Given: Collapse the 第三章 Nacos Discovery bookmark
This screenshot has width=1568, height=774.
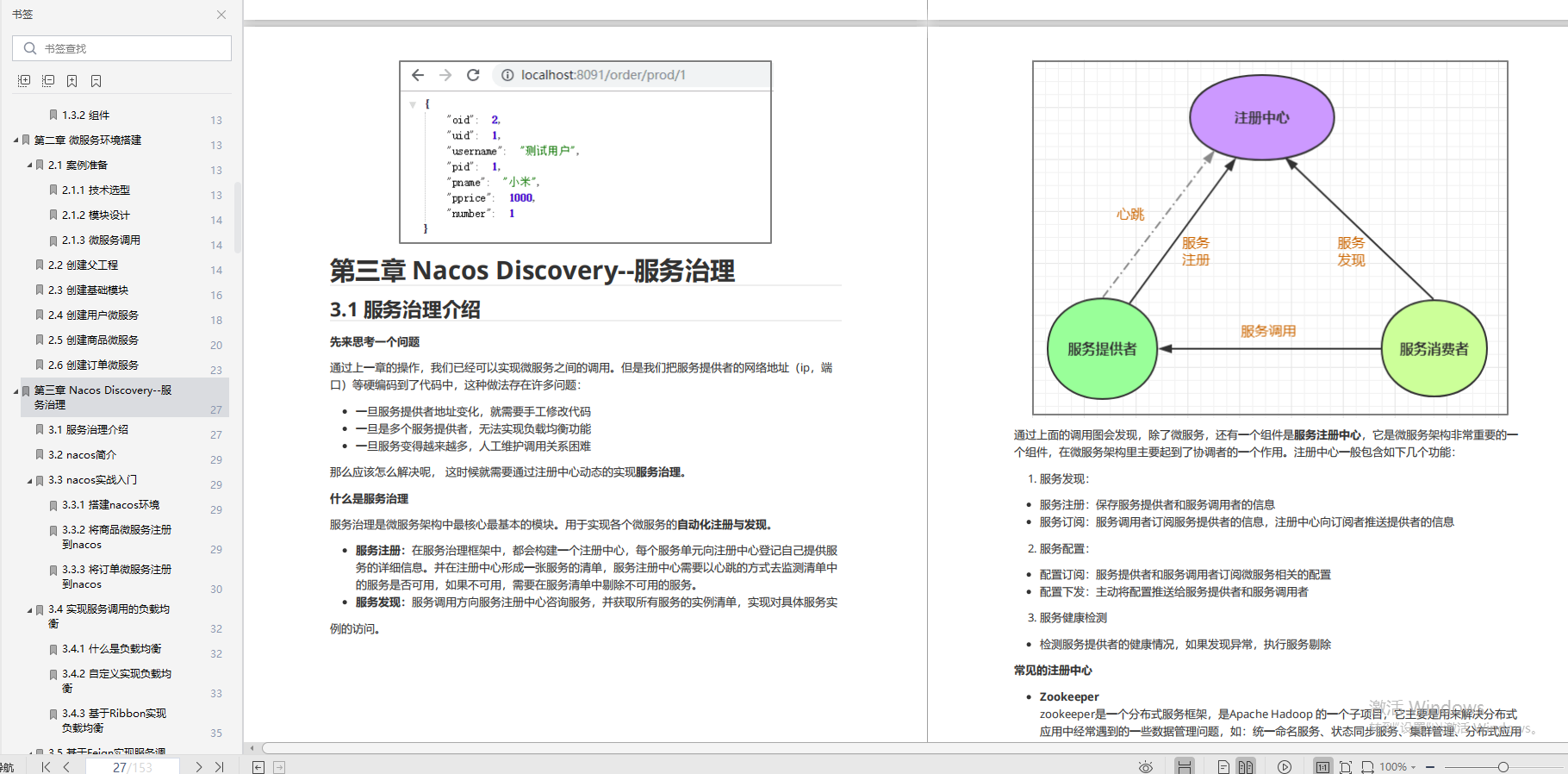Looking at the screenshot, I should (16, 391).
